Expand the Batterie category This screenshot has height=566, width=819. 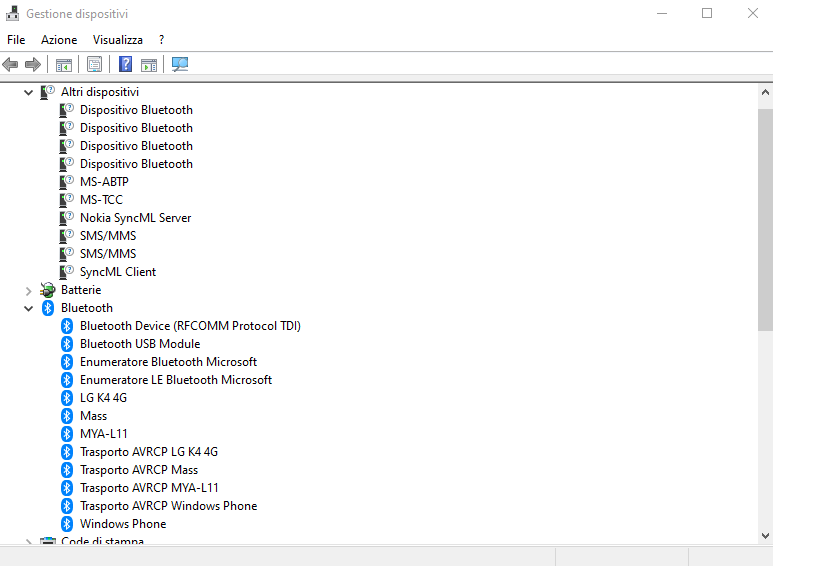(29, 290)
